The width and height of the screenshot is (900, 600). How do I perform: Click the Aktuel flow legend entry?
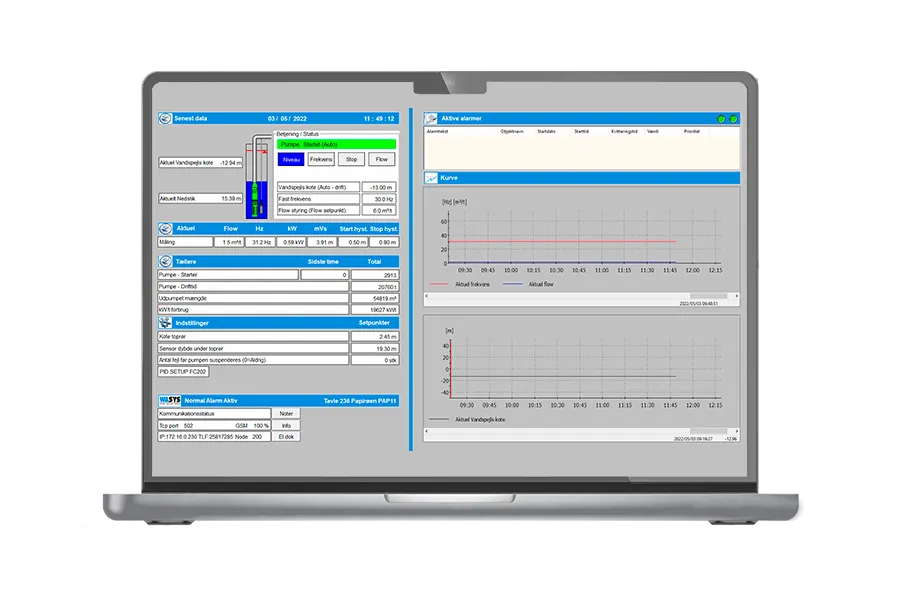pyautogui.click(x=528, y=284)
